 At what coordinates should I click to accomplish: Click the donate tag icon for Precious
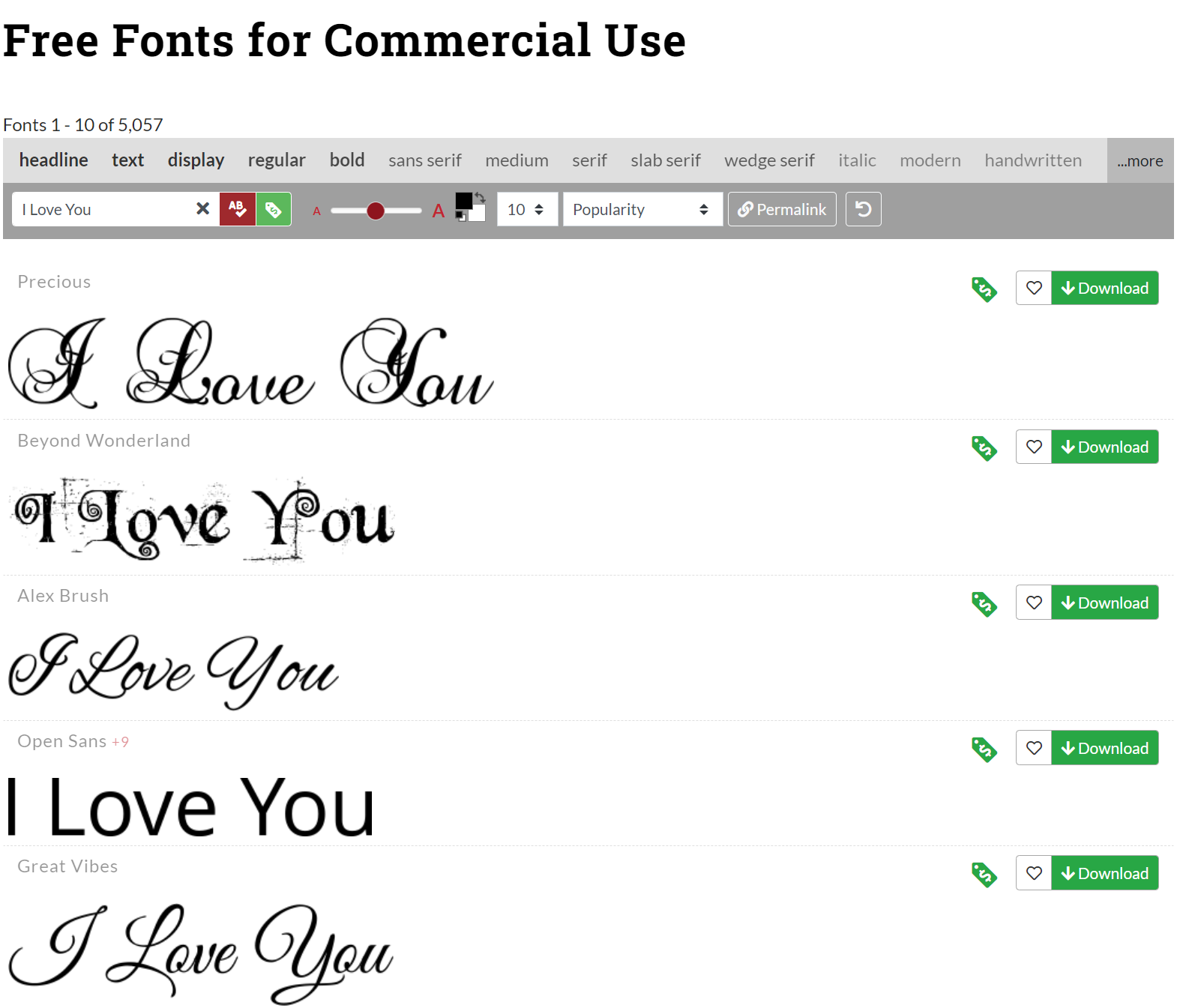click(984, 289)
